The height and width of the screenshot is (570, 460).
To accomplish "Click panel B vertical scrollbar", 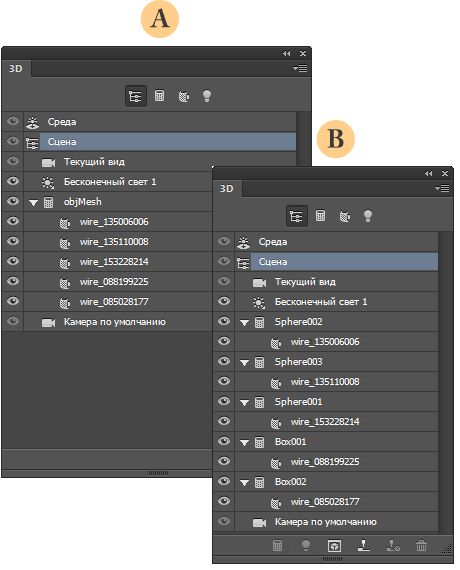I will click(x=445, y=382).
